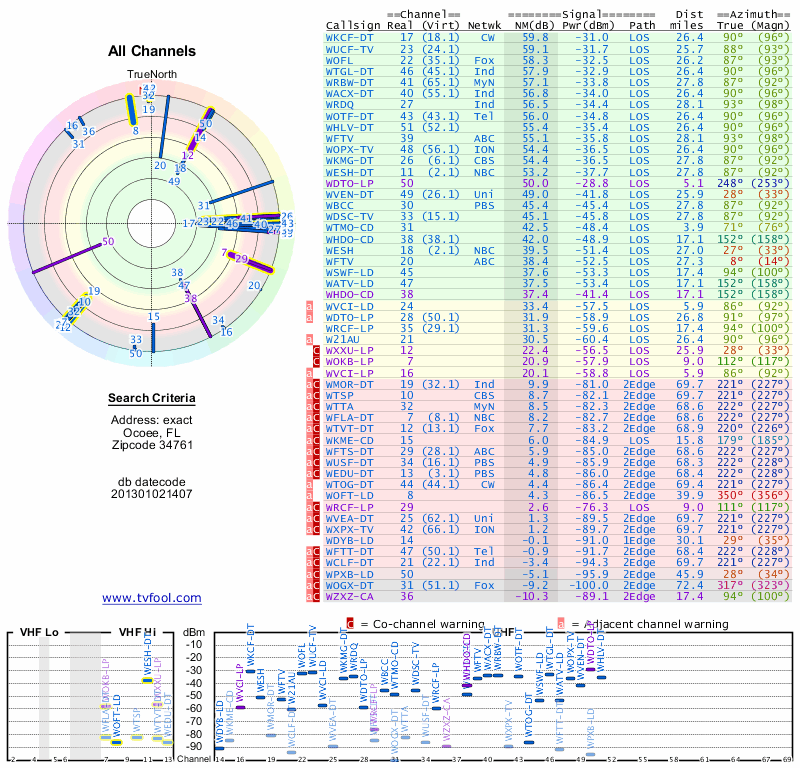Open the www.tvfool.com link

152,598
